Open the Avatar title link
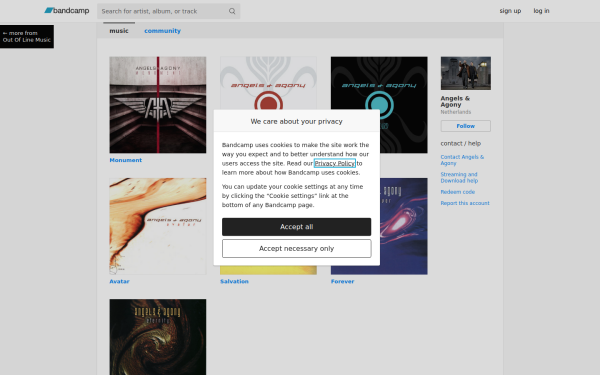 (119, 281)
